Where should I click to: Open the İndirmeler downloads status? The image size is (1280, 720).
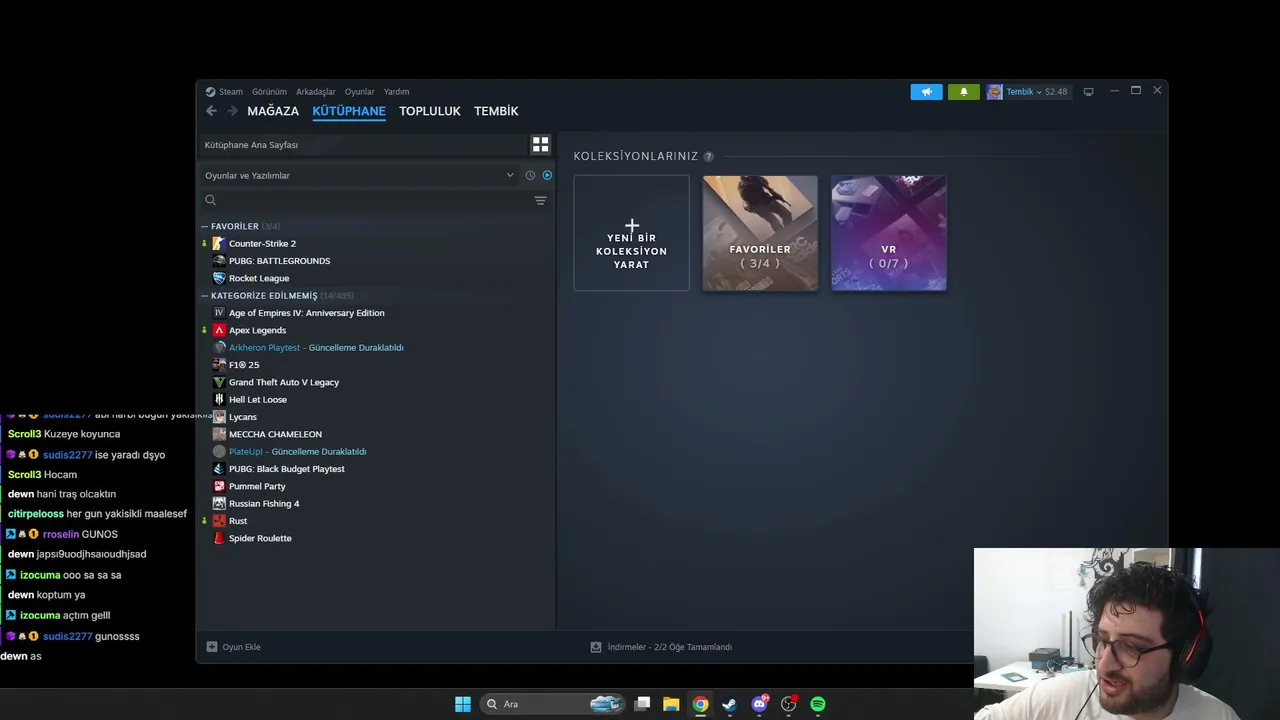[x=661, y=647]
